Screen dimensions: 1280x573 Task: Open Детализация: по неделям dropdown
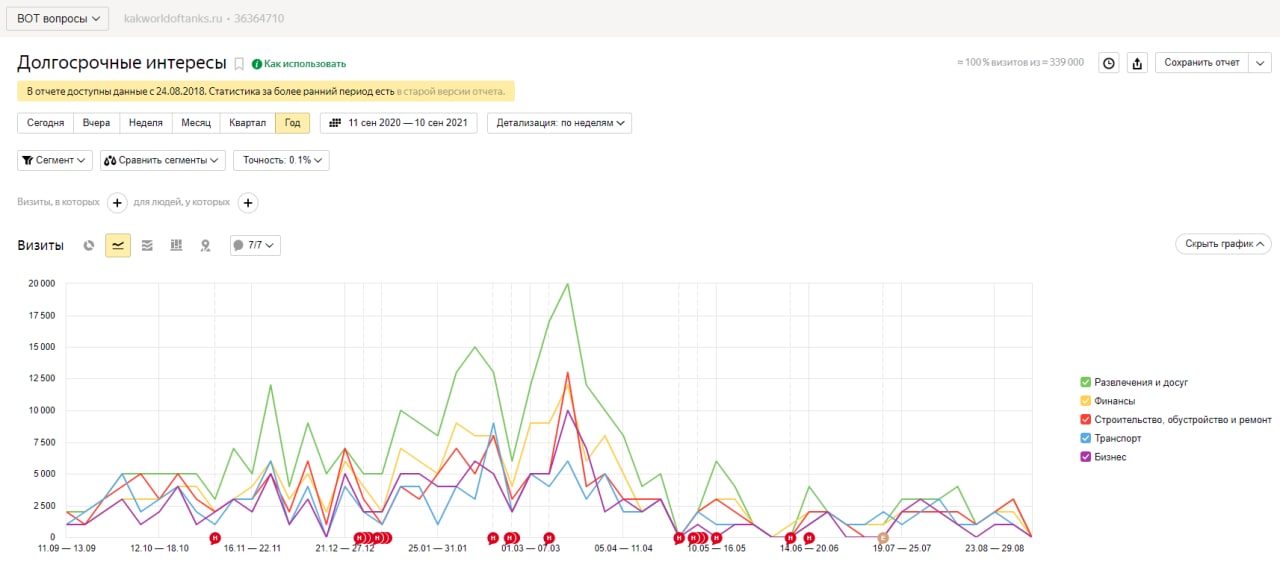click(559, 123)
